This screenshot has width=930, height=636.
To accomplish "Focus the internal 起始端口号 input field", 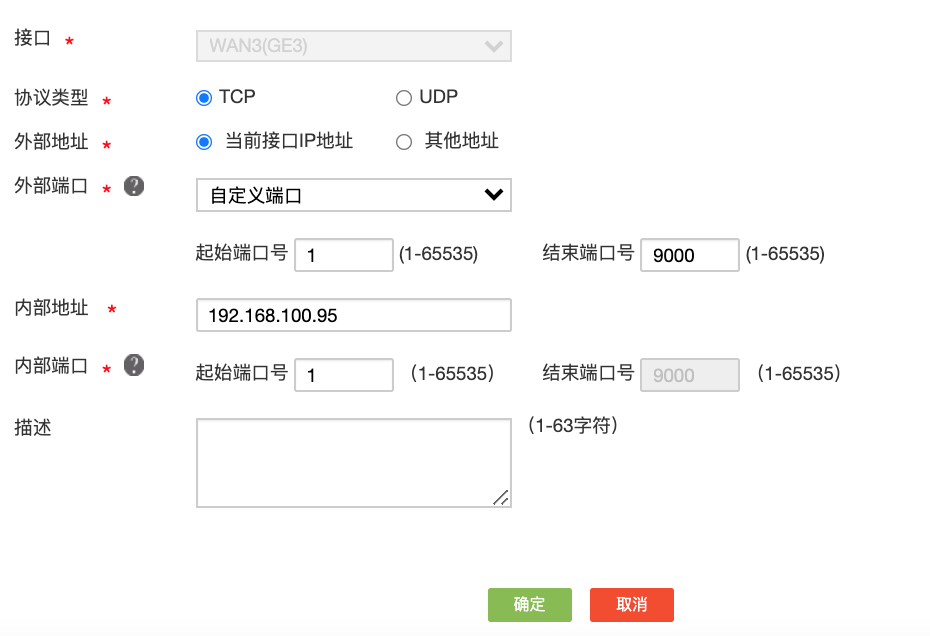I will point(345,375).
